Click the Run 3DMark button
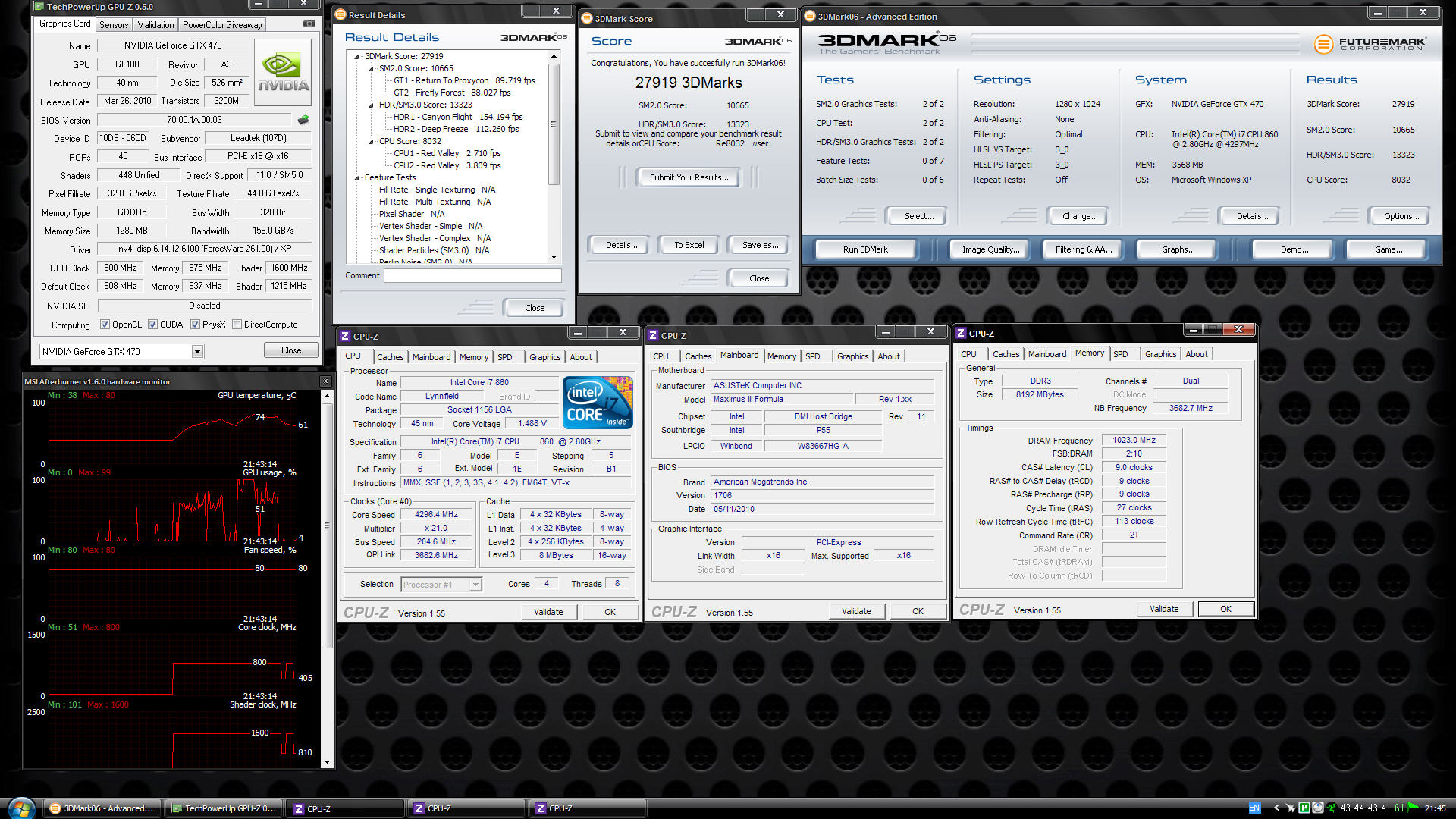This screenshot has height=819, width=1456. 864,249
